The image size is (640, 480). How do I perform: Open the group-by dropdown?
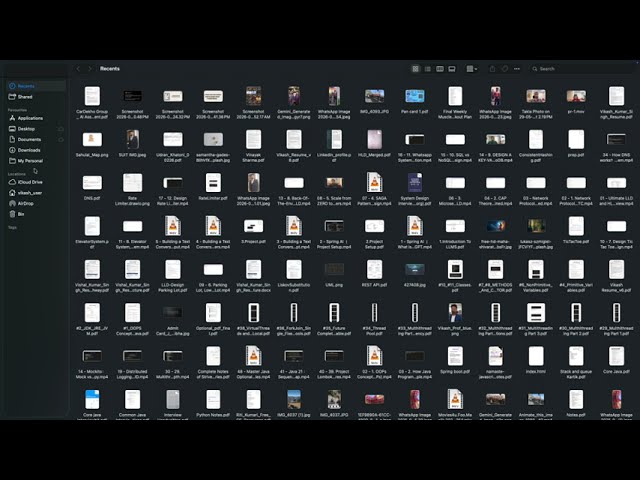472,69
